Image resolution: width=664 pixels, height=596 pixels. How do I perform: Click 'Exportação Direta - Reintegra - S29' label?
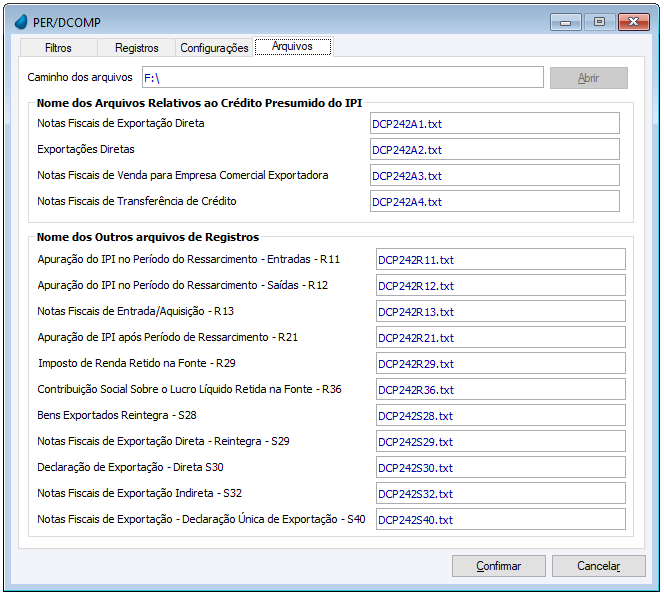coord(163,441)
